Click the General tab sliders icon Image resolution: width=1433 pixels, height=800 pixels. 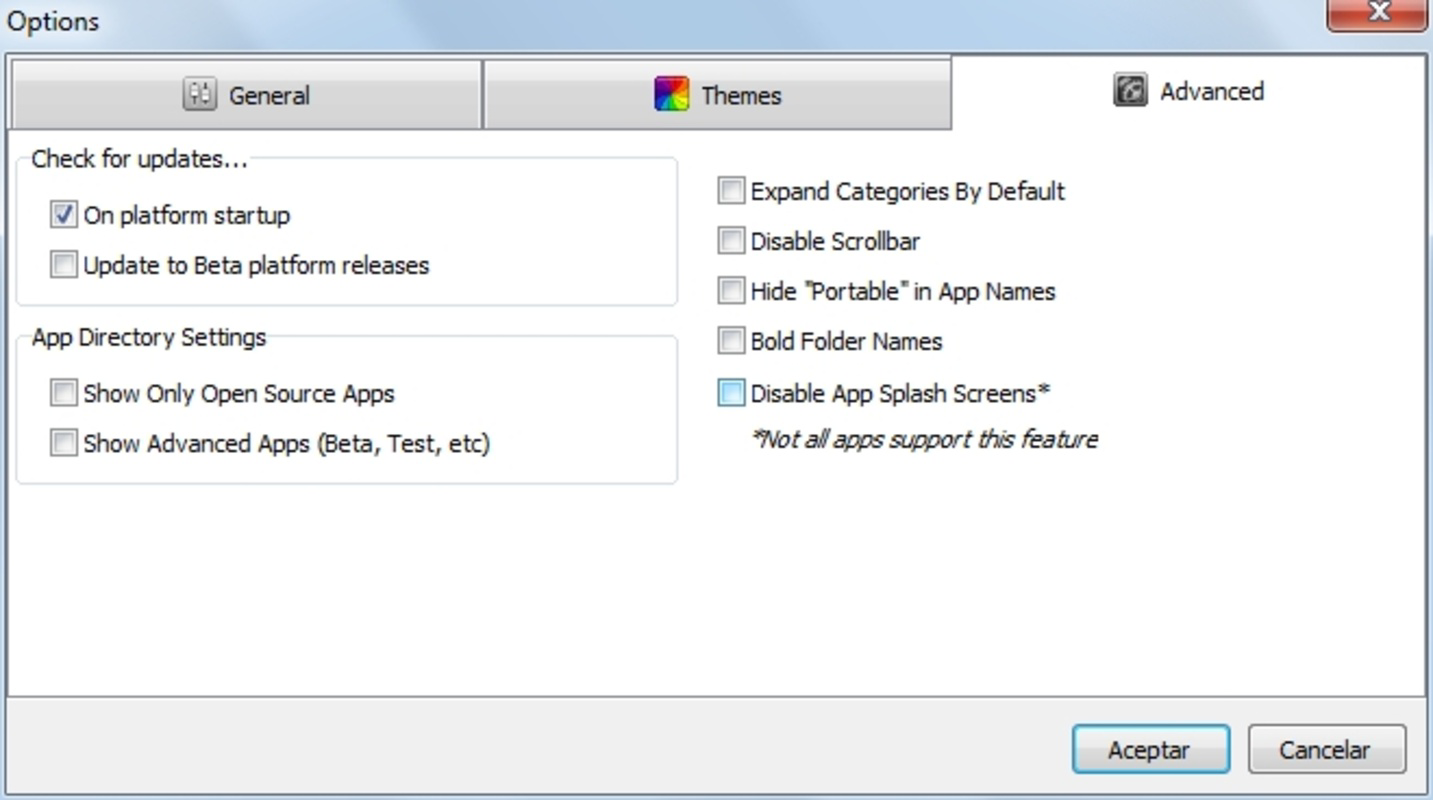click(x=200, y=94)
